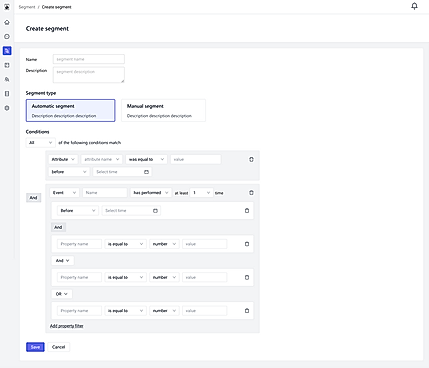429x368 pixels.
Task: Click 'Select time' field in Event filter
Action: 131,211
